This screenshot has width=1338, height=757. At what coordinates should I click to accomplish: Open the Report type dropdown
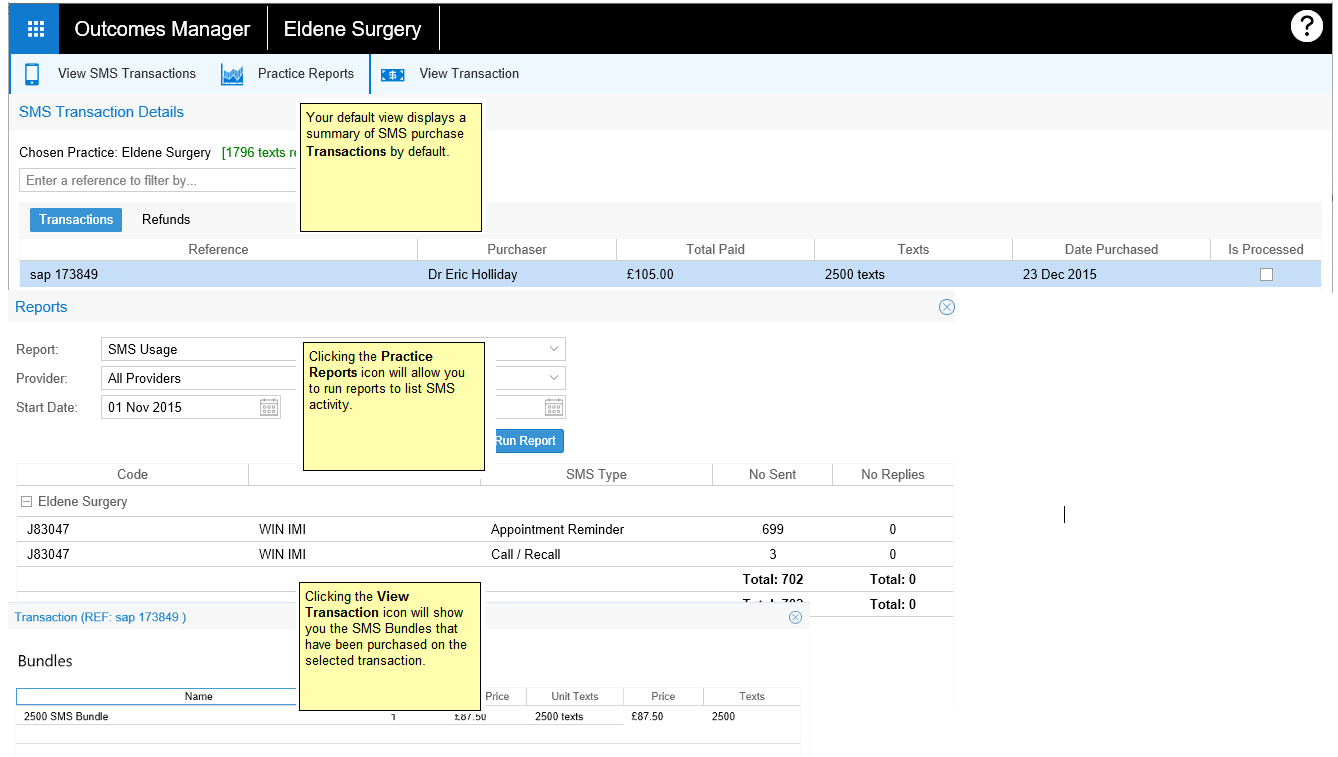[x=554, y=349]
